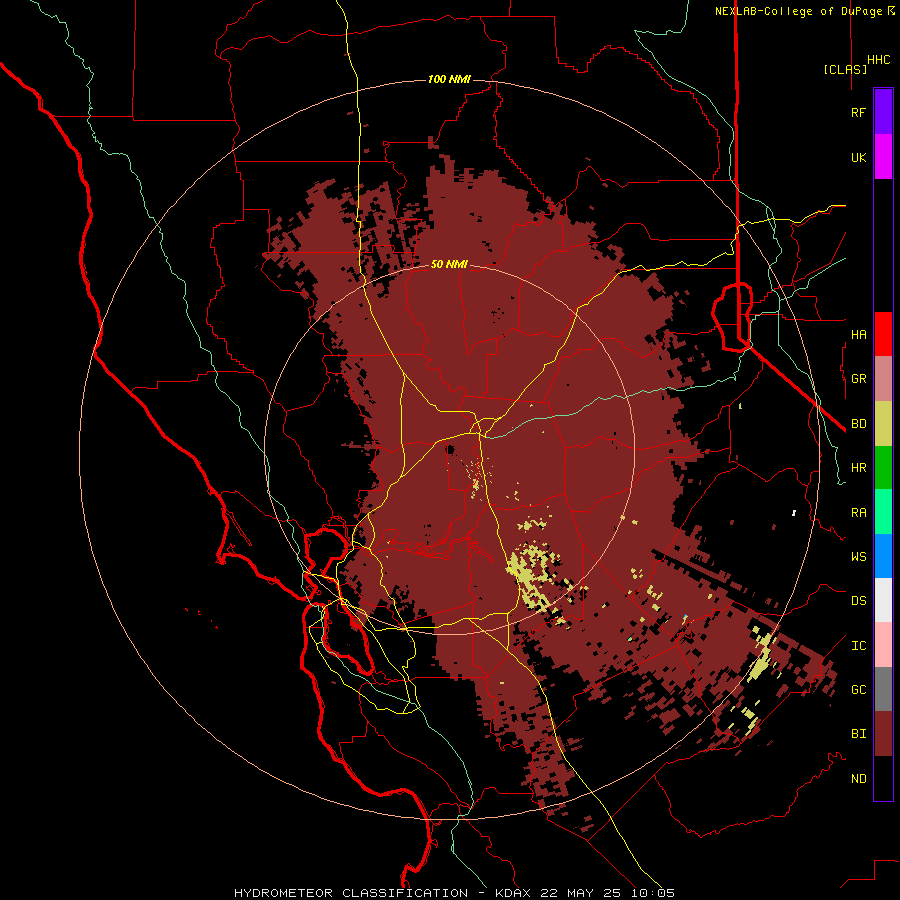Click the ND black legend swatch
900x900 pixels.
tap(883, 778)
